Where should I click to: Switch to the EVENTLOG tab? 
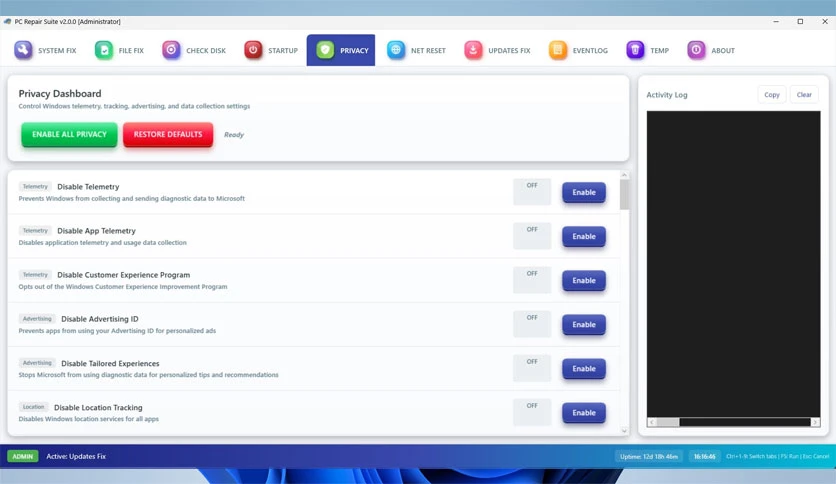tap(578, 50)
